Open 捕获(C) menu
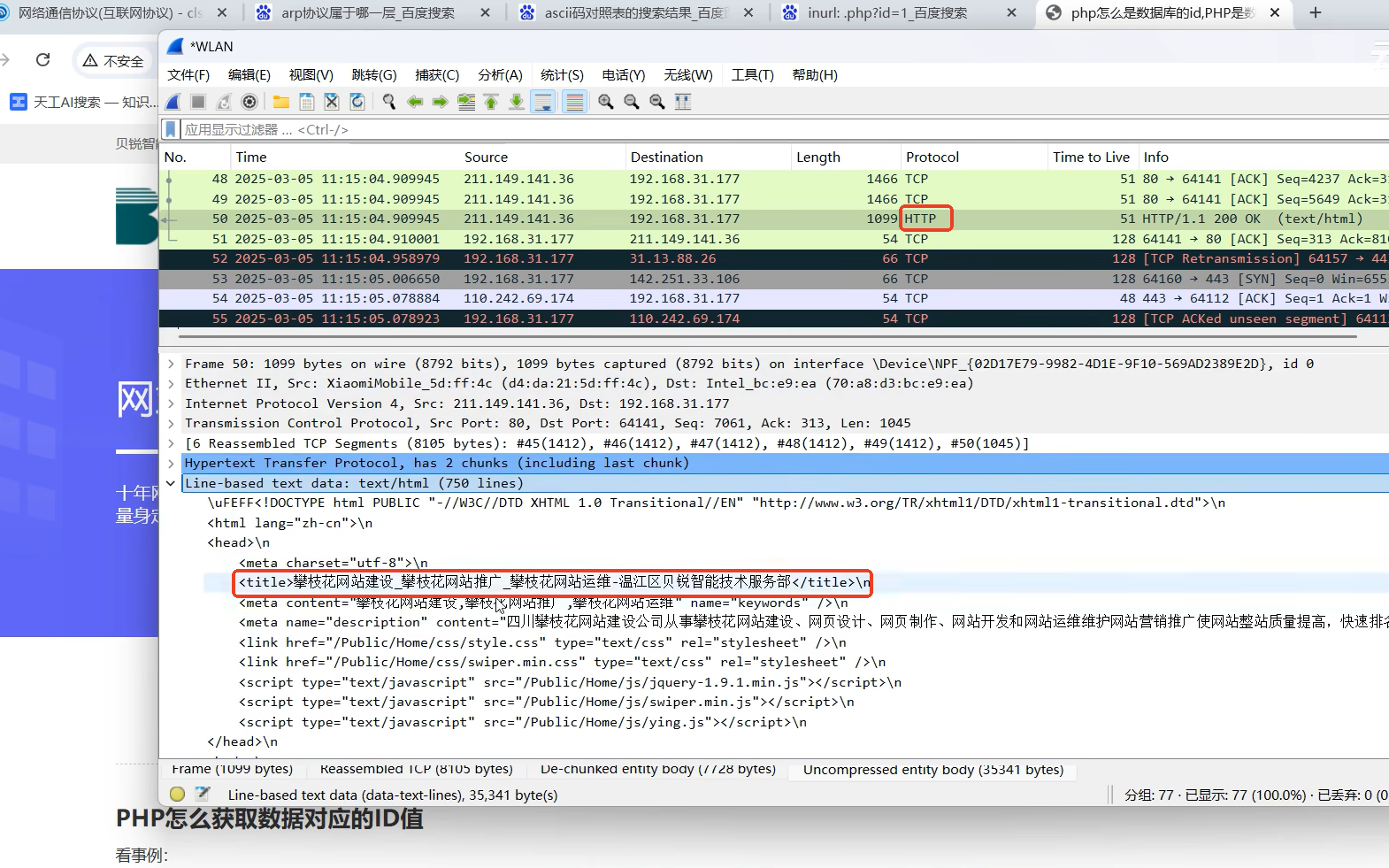This screenshot has width=1389, height=868. click(437, 74)
